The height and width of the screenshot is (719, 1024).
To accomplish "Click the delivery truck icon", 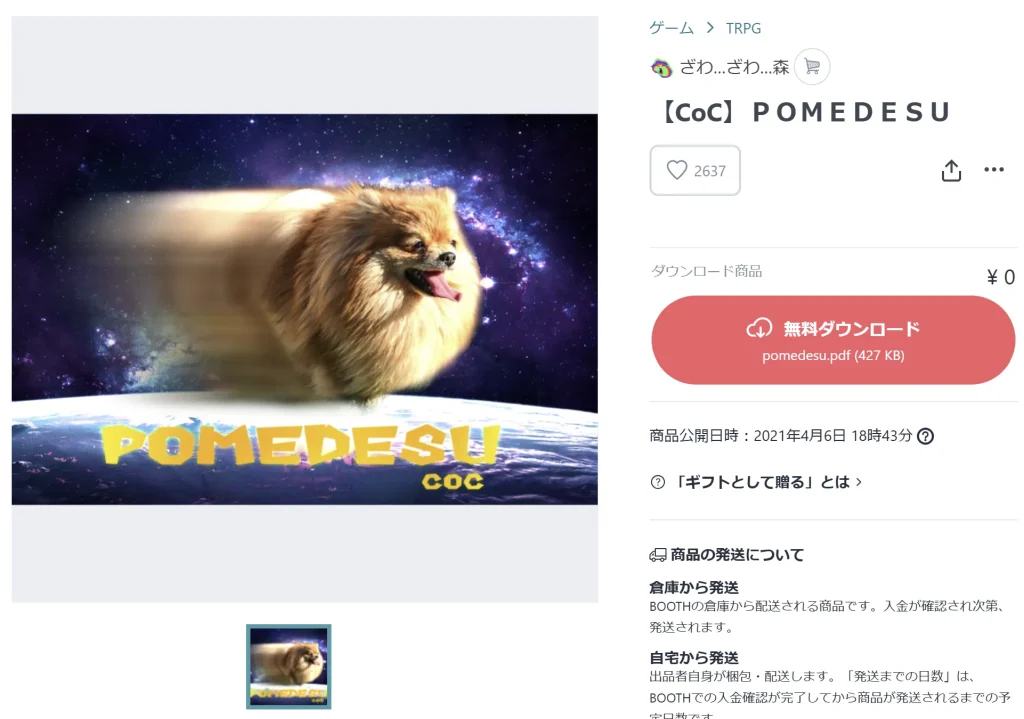I will point(658,555).
